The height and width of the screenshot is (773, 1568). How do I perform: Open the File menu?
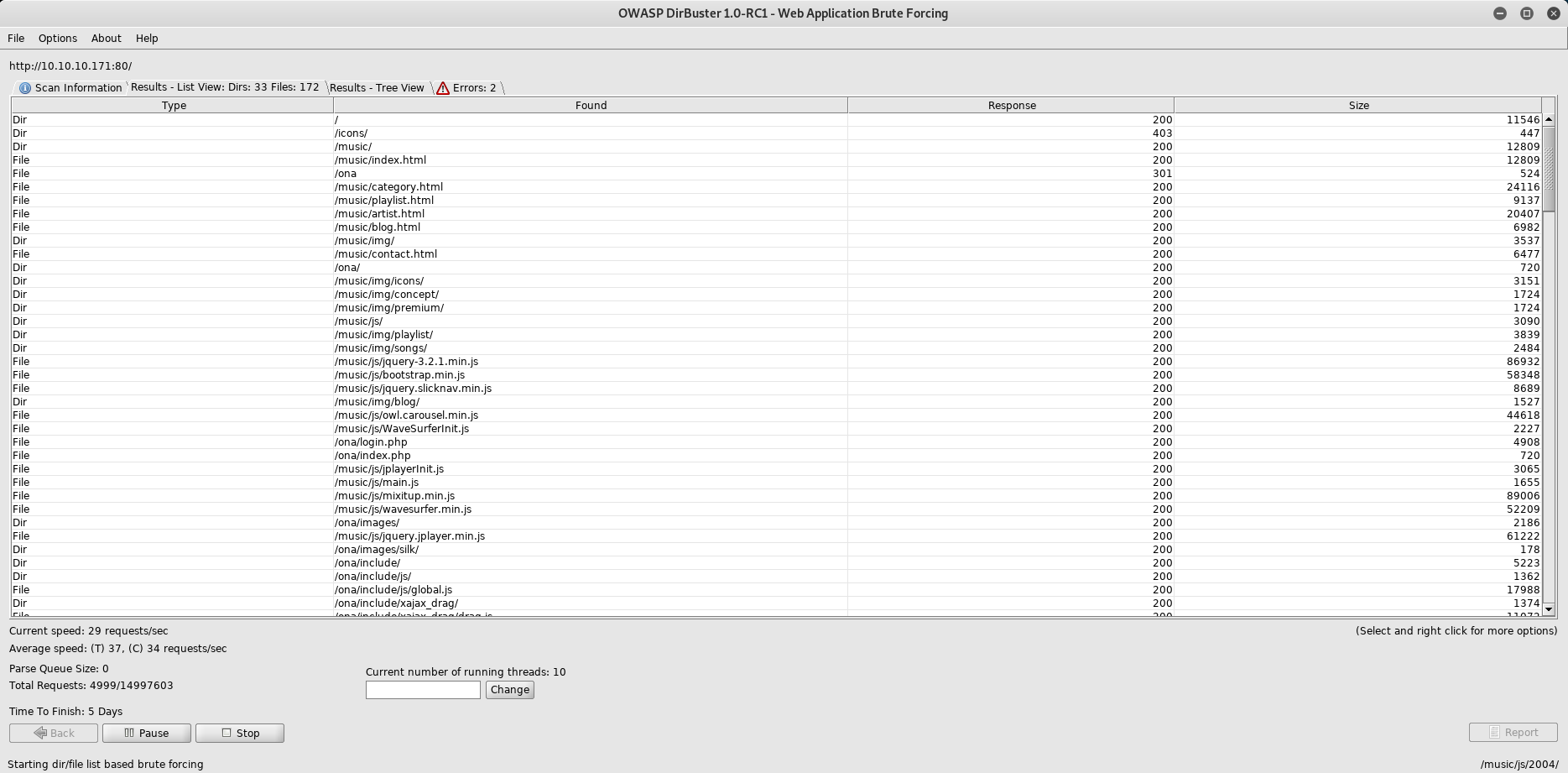(x=16, y=38)
